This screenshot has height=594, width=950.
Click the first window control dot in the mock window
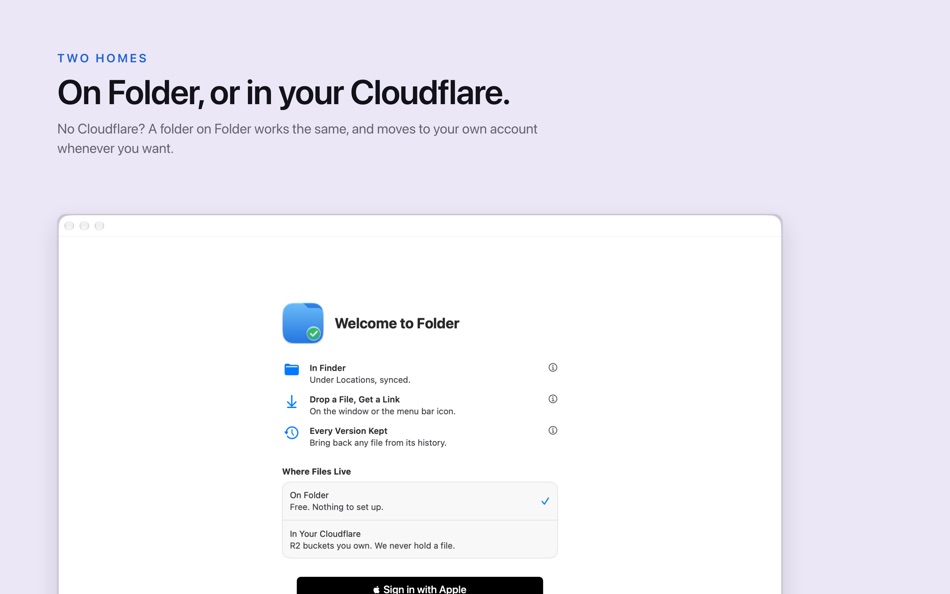[69, 226]
